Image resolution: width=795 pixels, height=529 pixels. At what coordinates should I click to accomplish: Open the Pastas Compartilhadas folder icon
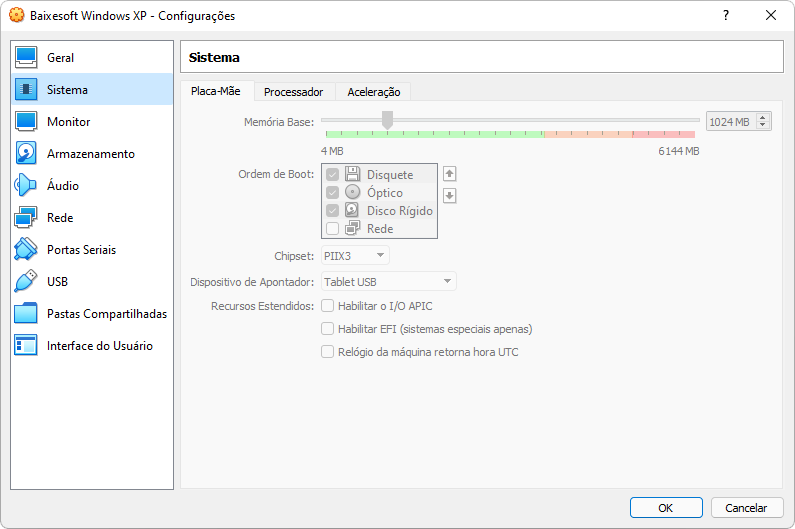25,313
